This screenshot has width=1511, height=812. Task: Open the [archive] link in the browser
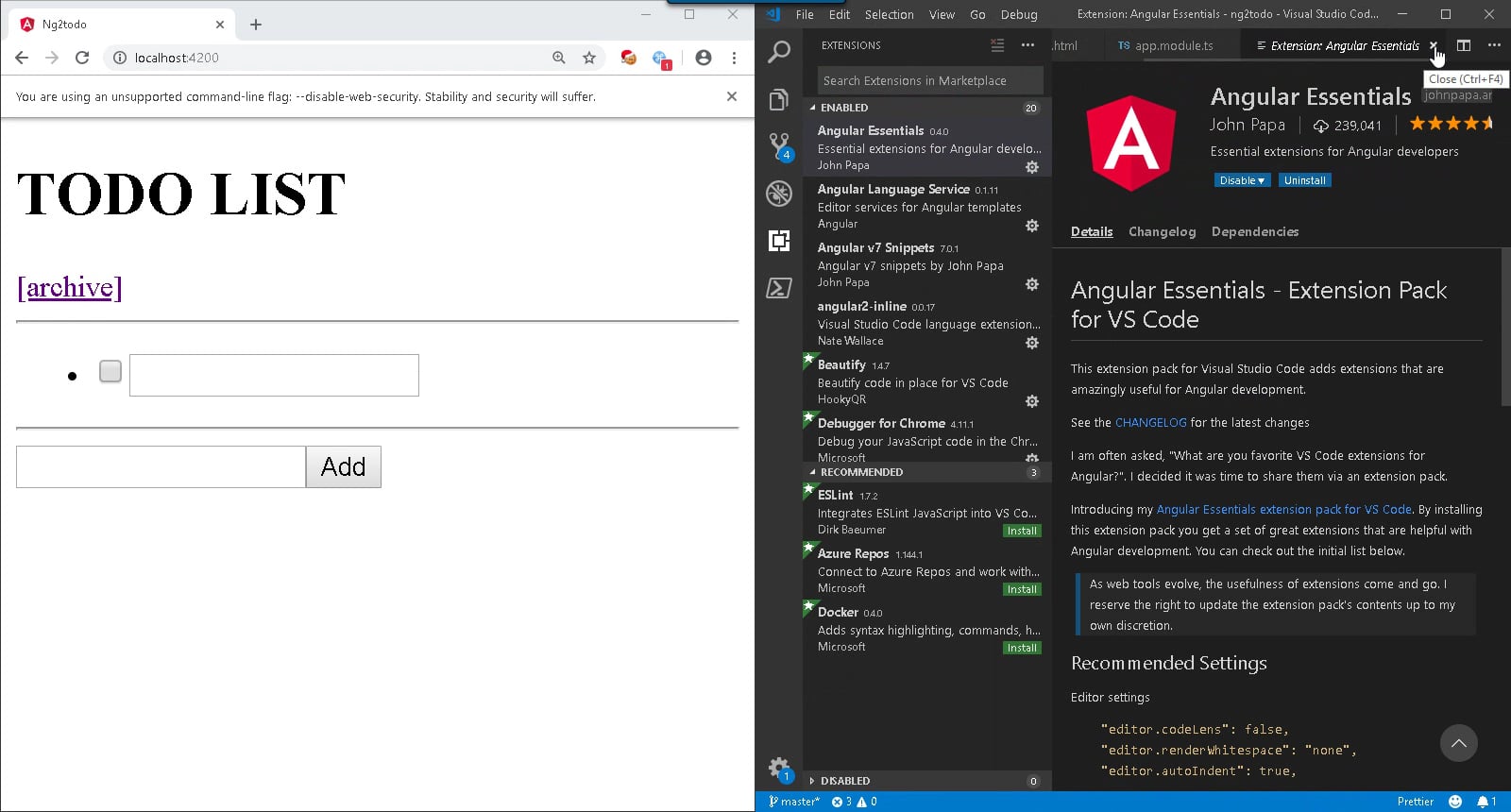point(69,287)
